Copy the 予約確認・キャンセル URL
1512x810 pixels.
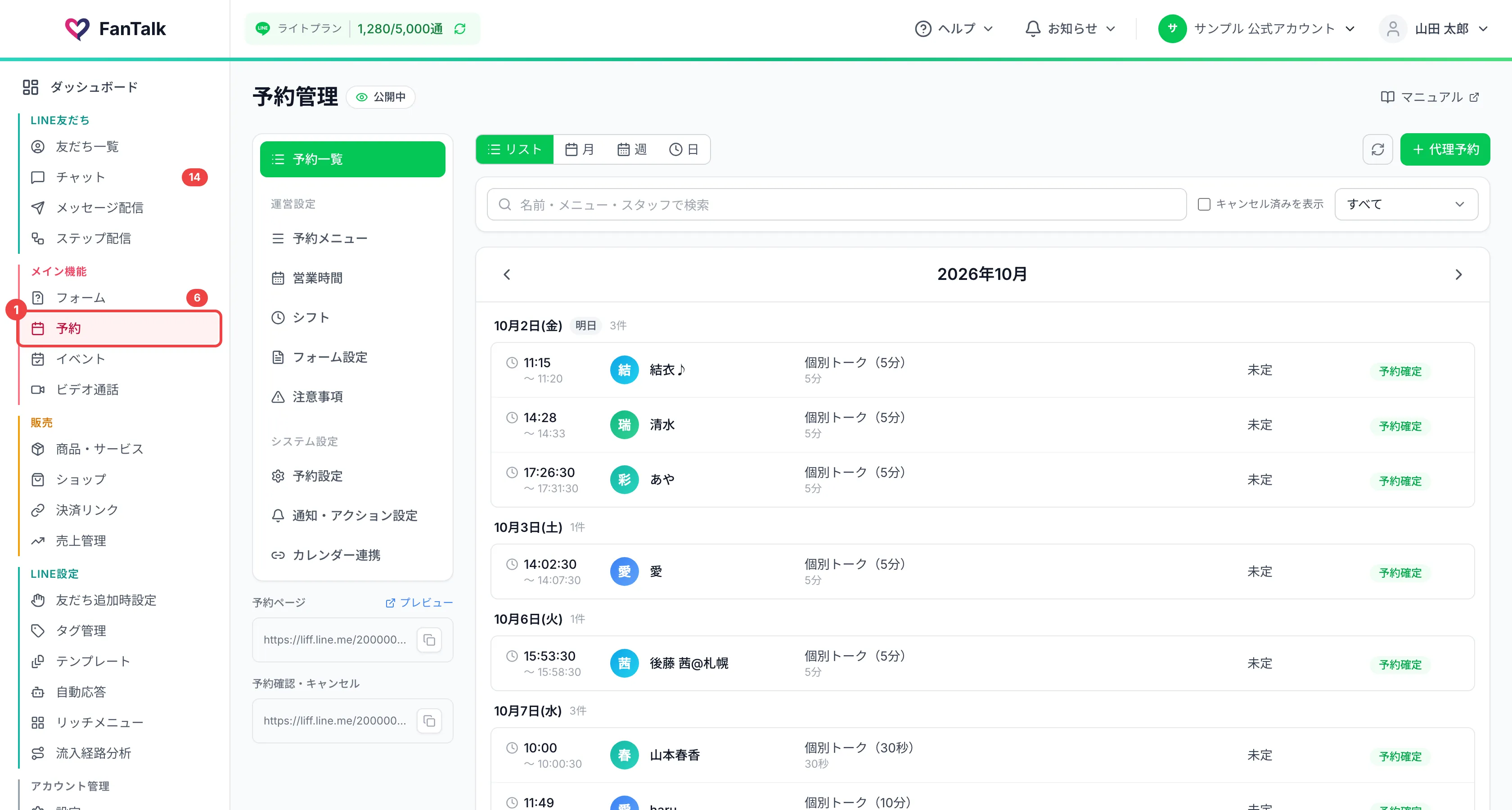point(429,721)
